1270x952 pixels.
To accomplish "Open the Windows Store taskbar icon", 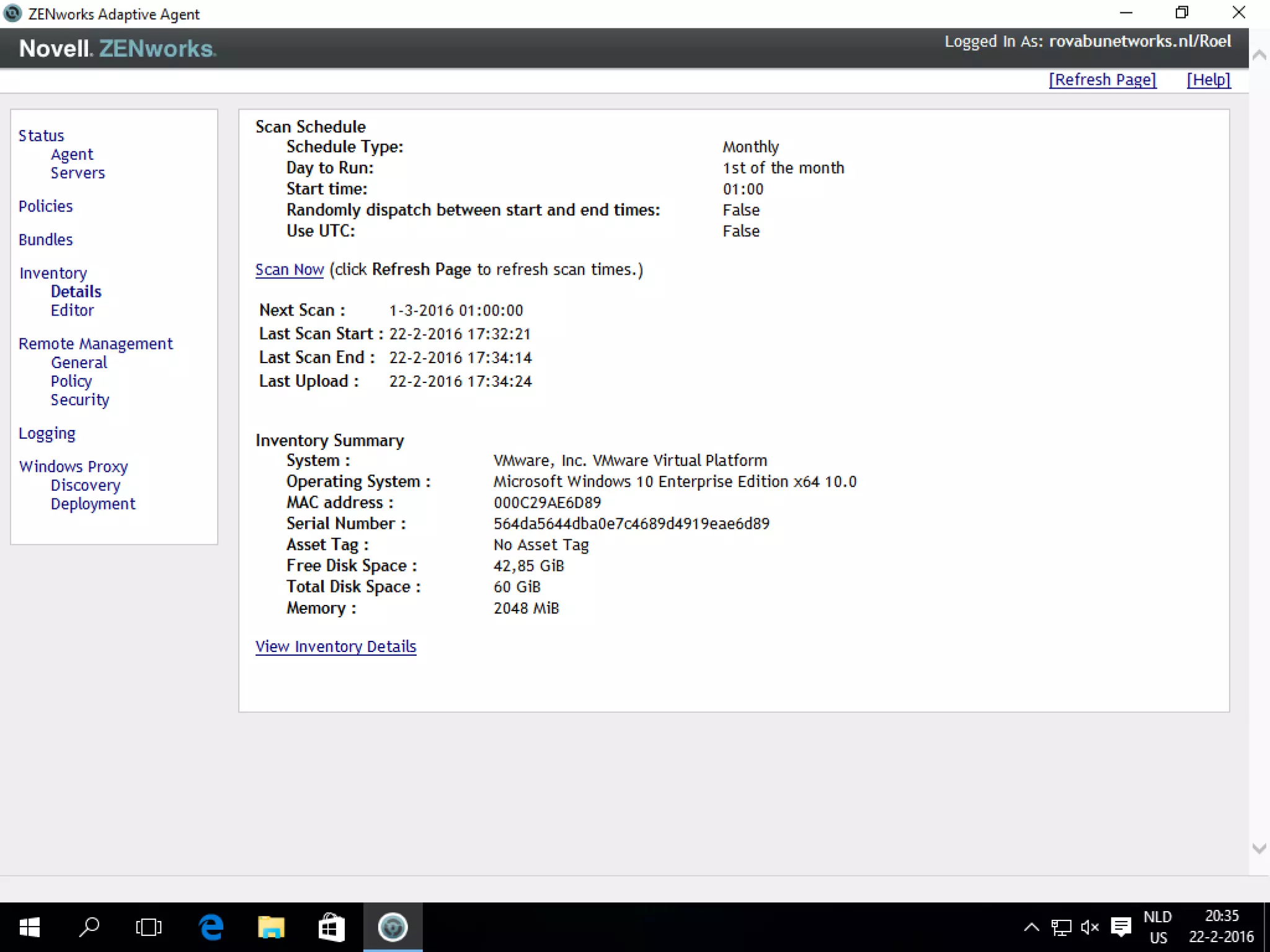I will tap(331, 927).
